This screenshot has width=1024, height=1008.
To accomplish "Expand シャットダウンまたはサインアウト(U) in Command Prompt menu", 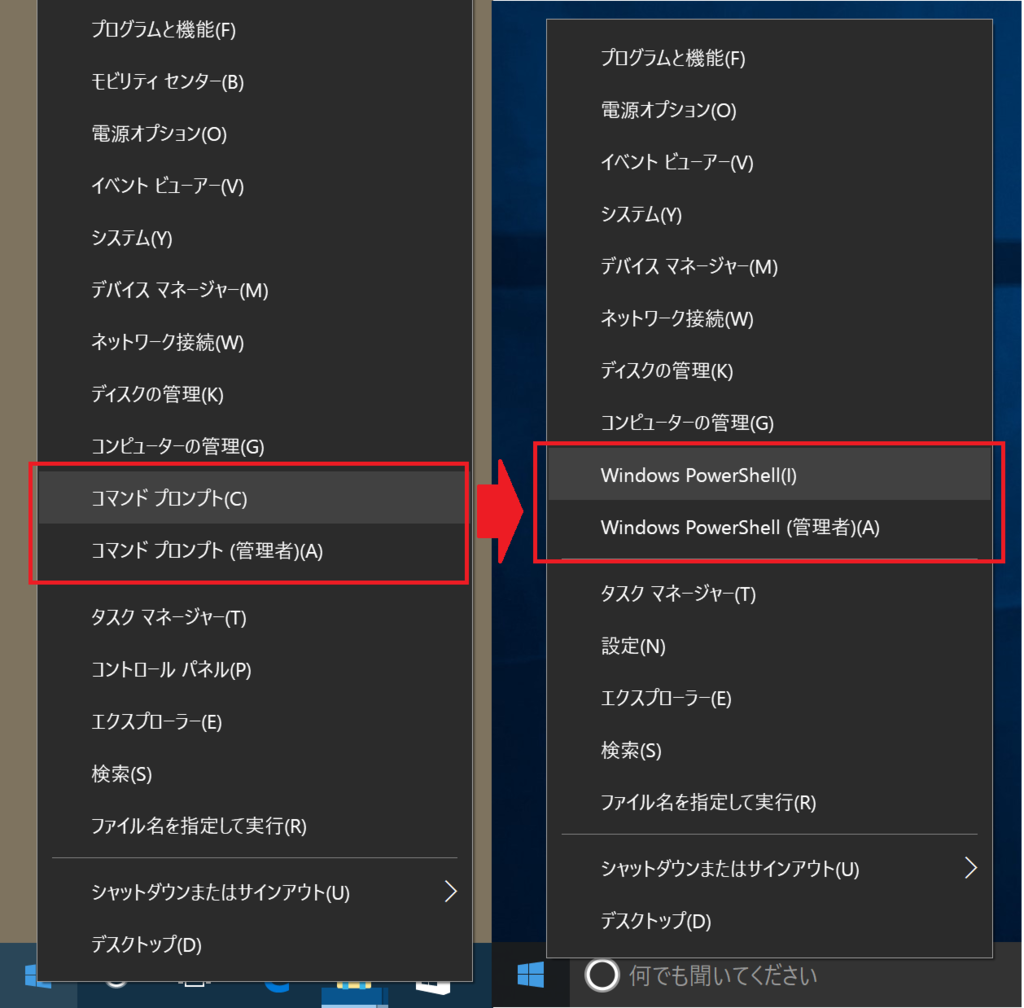I will 255,892.
